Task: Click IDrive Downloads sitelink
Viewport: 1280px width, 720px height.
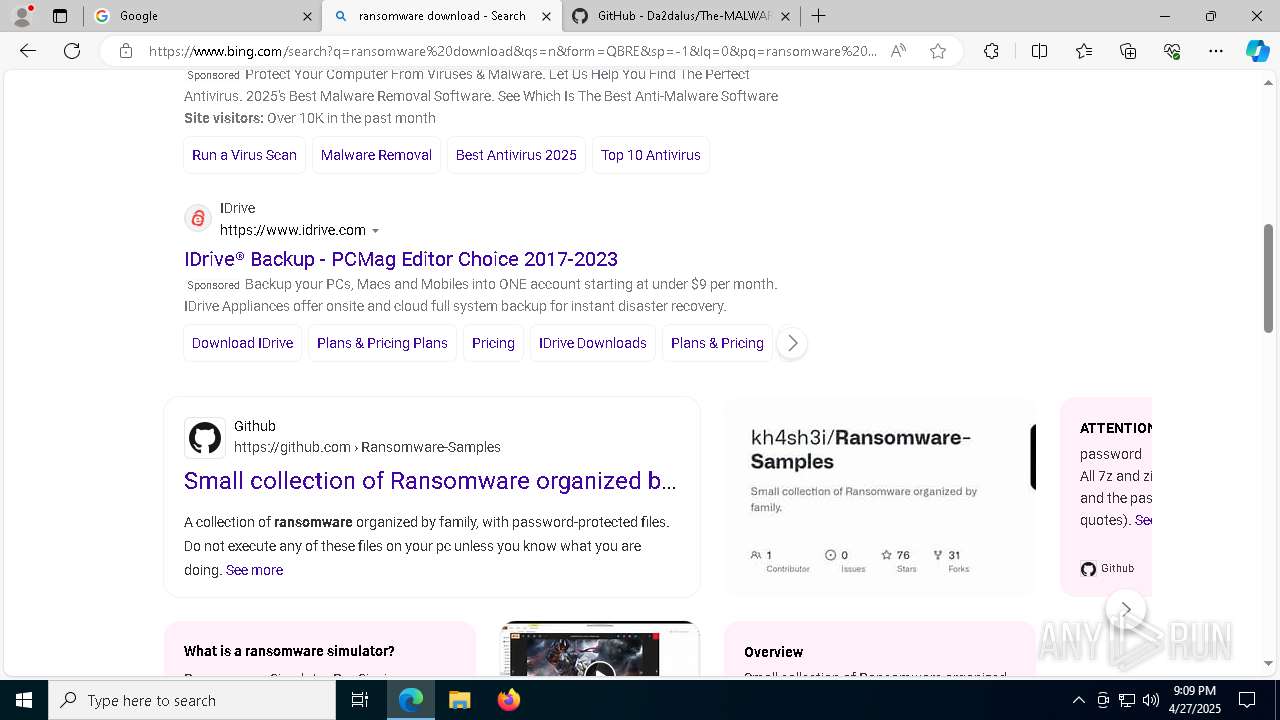Action: tap(593, 343)
